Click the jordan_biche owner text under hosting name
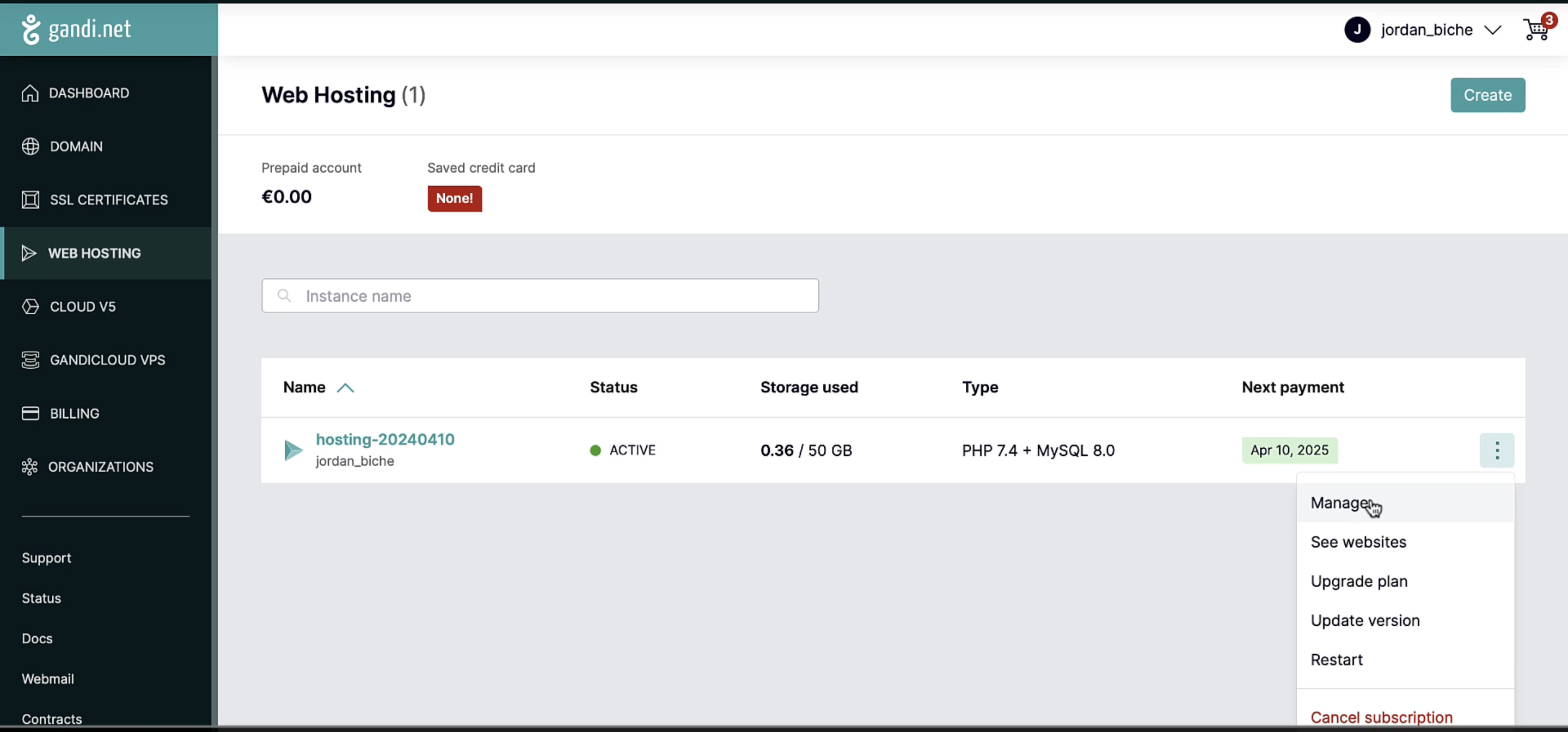 [354, 462]
